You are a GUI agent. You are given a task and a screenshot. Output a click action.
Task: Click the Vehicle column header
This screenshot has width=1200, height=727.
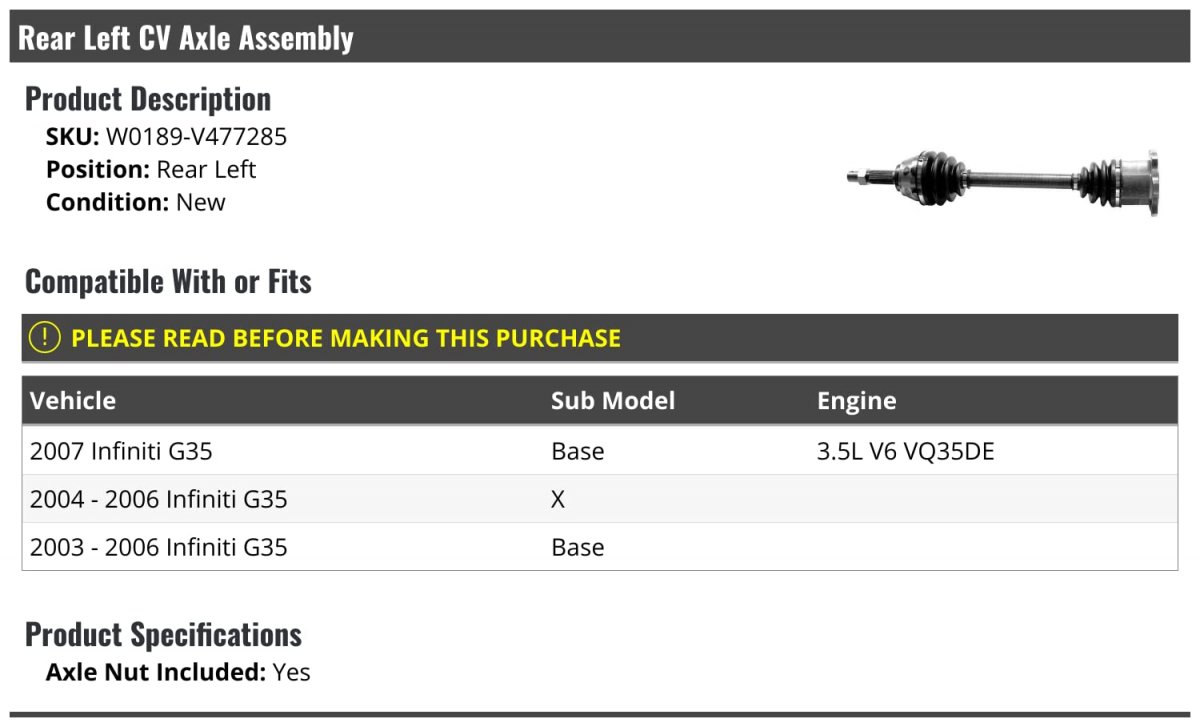tap(73, 401)
